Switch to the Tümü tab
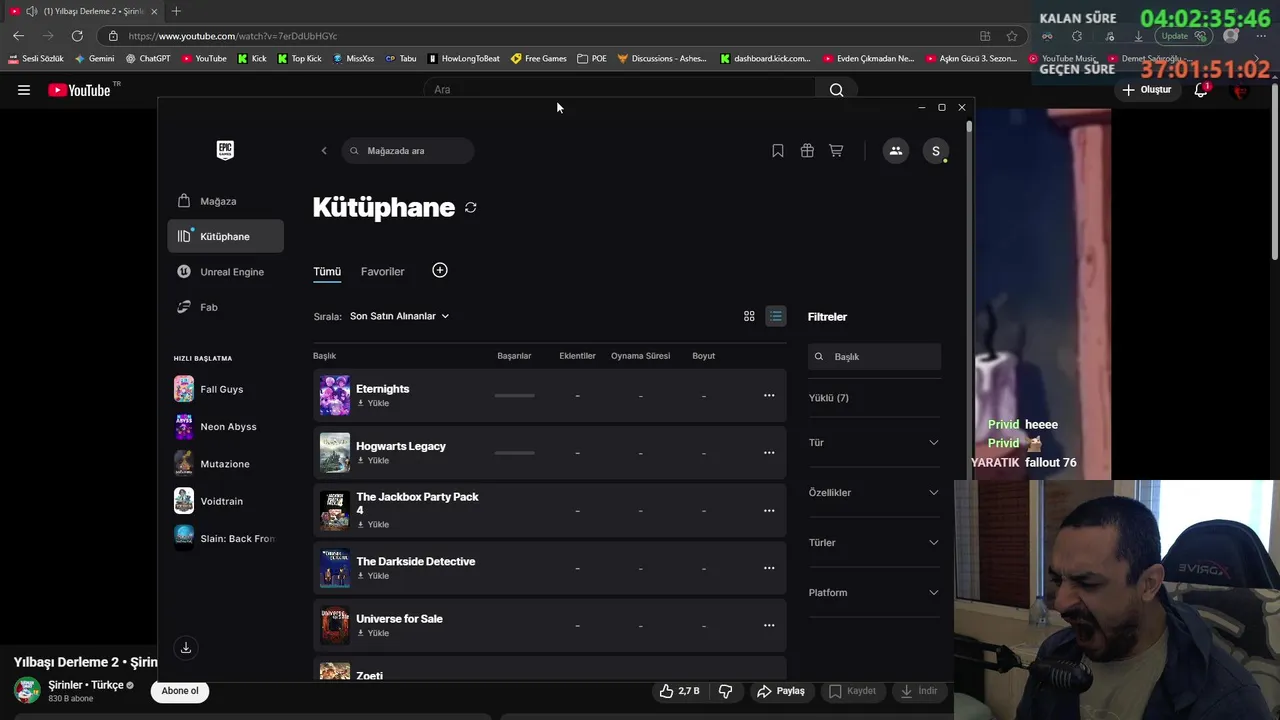1280x720 pixels. pos(327,272)
